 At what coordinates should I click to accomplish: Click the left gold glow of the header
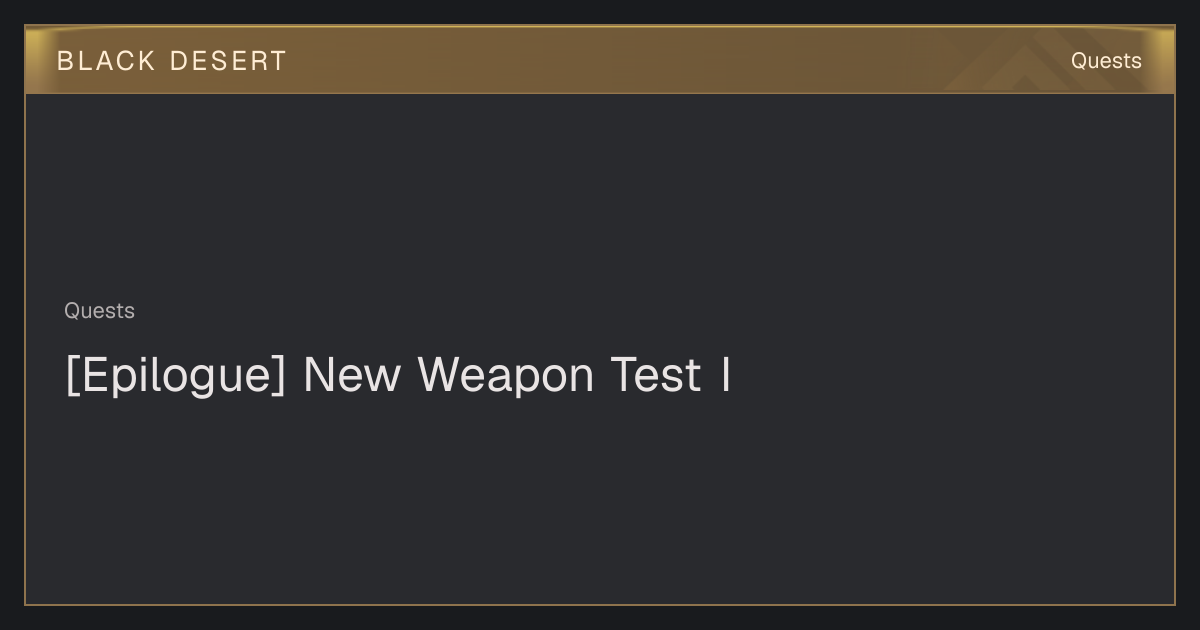pos(40,60)
